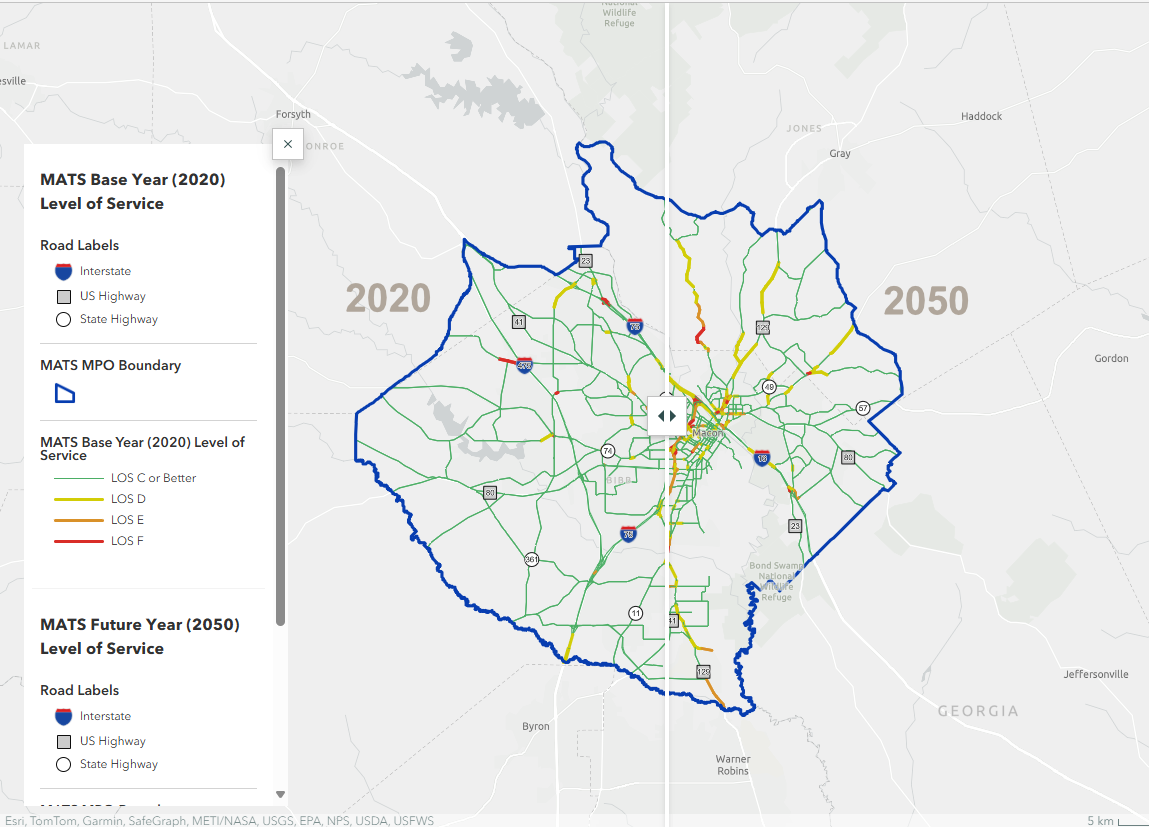Viewport: 1149px width, 827px height.
Task: Click the US 80 marker on west side
Action: [x=490, y=493]
